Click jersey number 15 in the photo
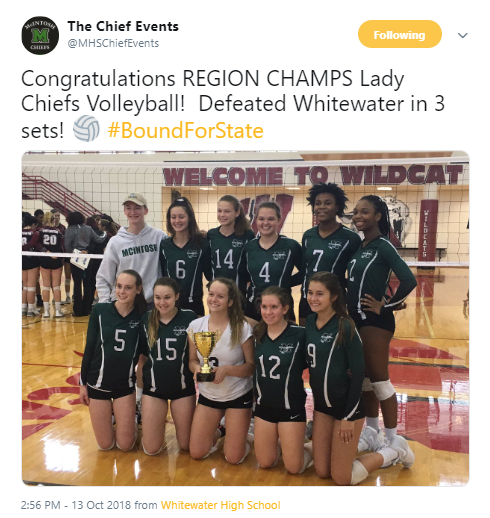Screen dimensions: 490x518 click(x=166, y=349)
